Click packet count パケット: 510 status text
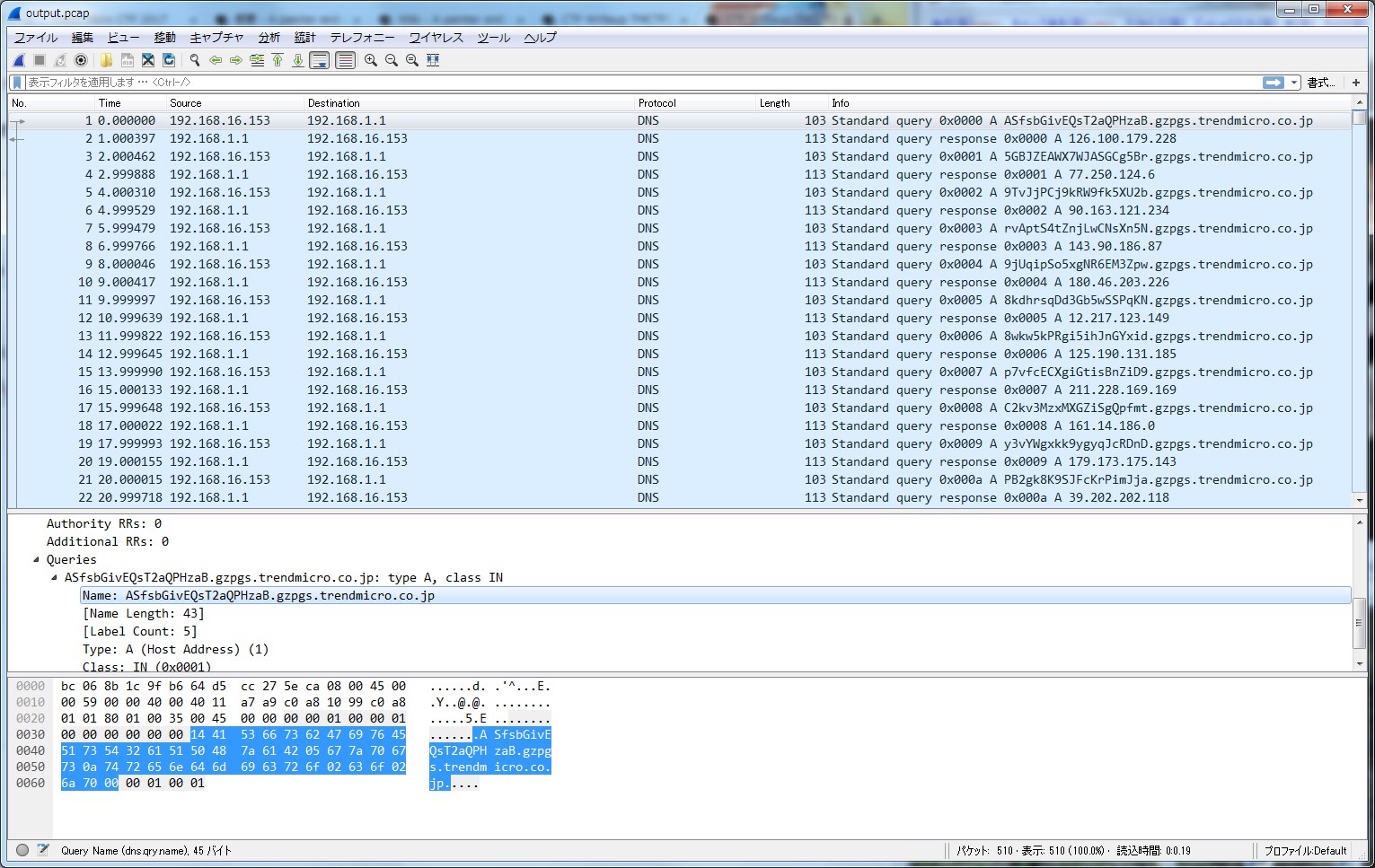 [984, 850]
